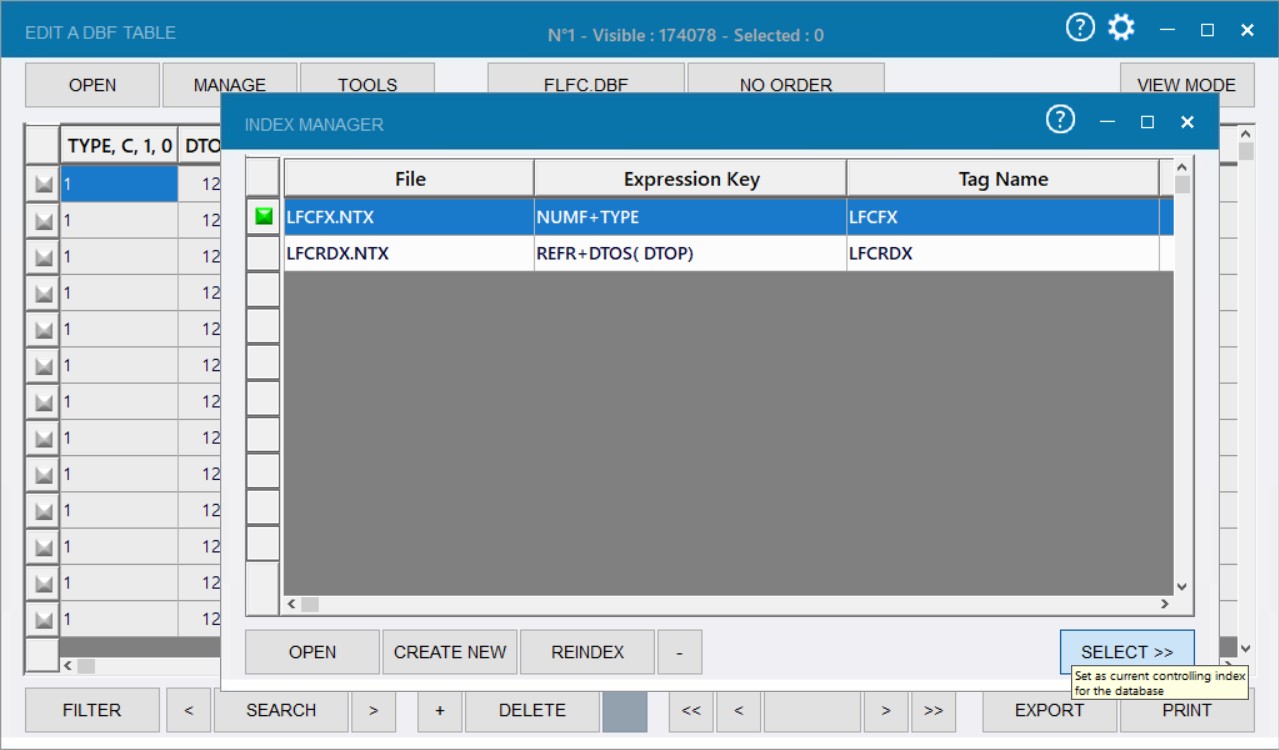Click highlighted TYPE cell in first table row
The height and width of the screenshot is (750, 1279).
(x=119, y=184)
